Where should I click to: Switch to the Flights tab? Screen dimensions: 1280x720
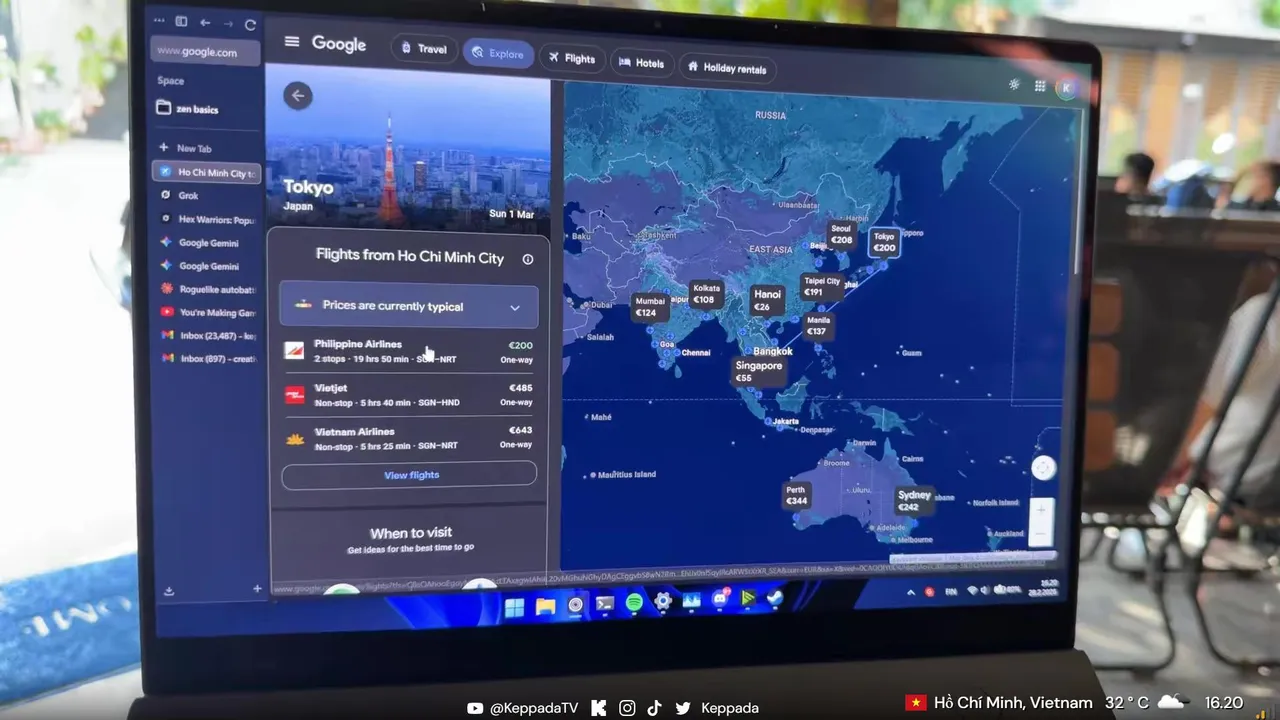coord(572,58)
